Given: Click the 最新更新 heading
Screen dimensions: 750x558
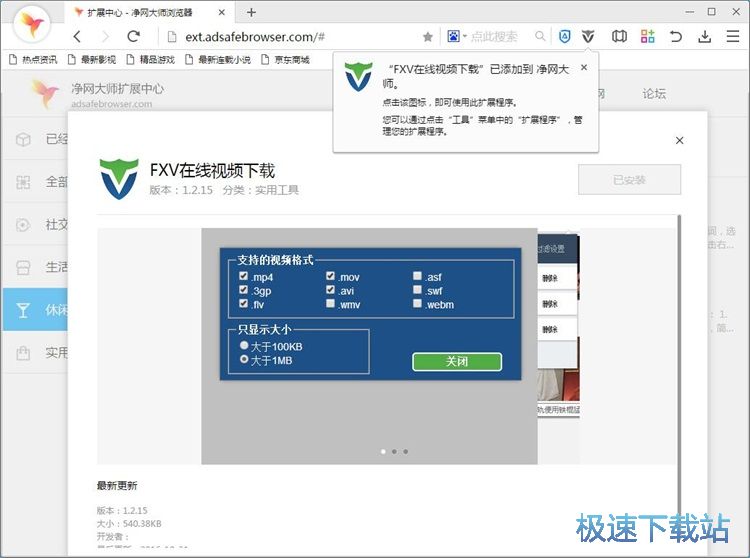Looking at the screenshot, I should pos(117,486).
